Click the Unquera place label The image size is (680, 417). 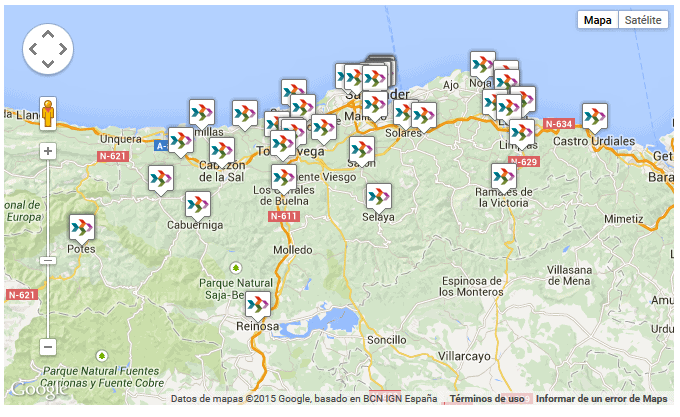pos(121,139)
